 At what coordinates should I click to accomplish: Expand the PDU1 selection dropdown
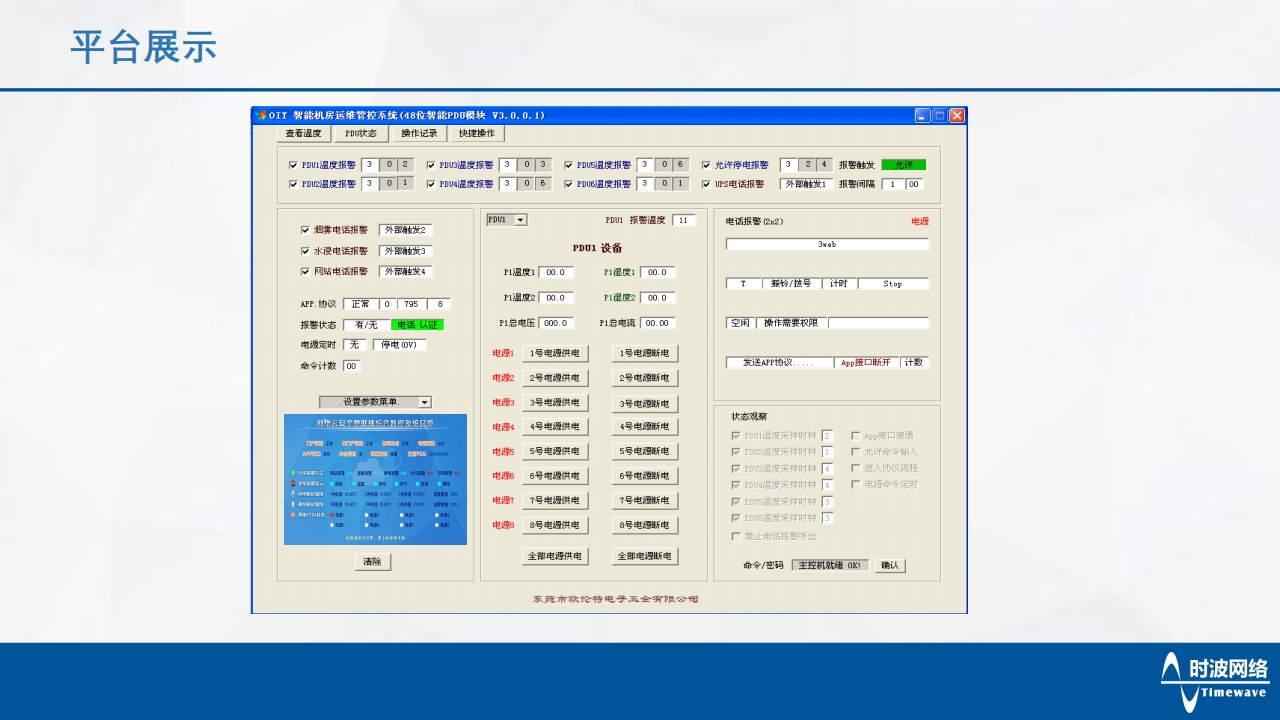(x=520, y=220)
